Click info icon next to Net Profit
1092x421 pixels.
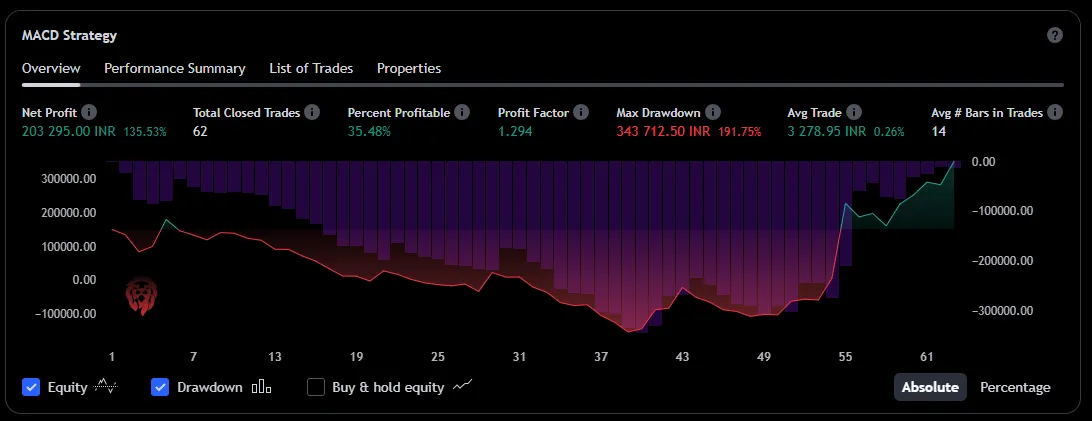click(89, 113)
